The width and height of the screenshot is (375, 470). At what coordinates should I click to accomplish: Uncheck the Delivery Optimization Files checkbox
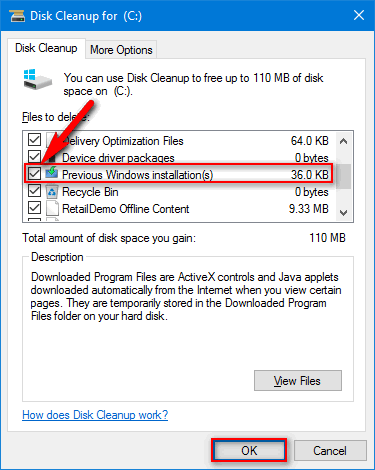coord(34,140)
